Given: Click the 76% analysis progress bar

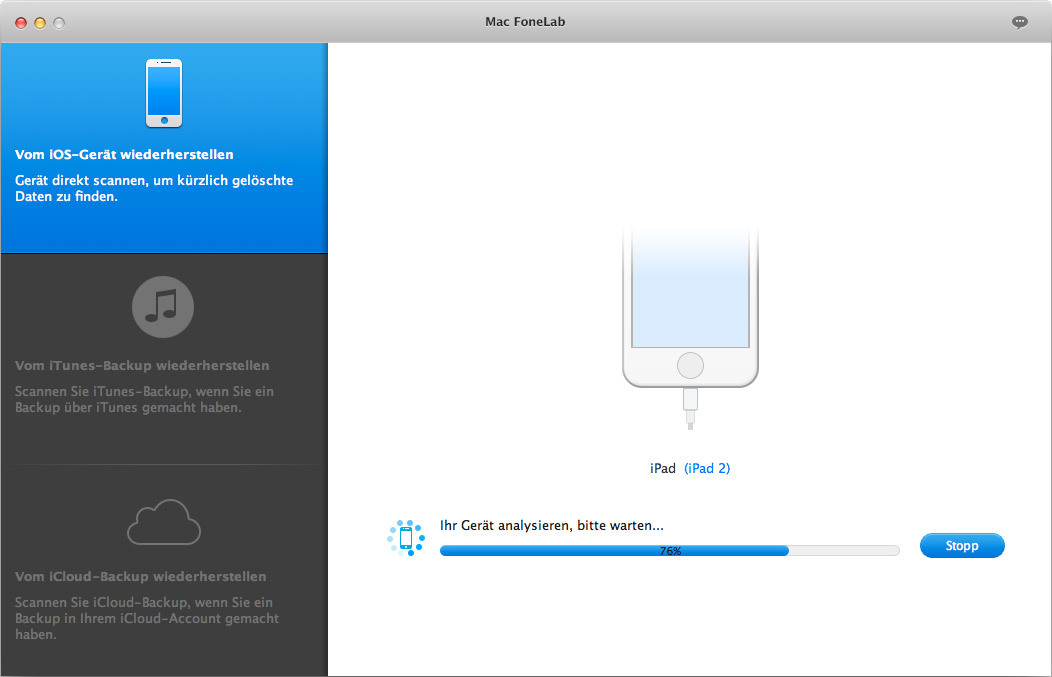Looking at the screenshot, I should tap(670, 551).
